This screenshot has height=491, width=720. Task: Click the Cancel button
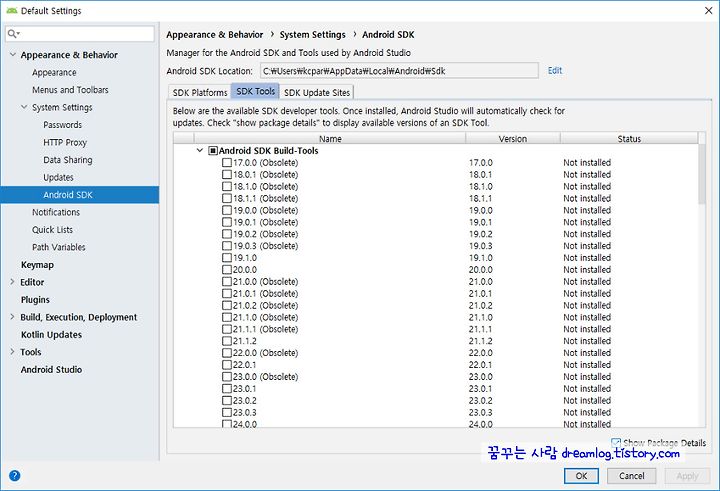[631, 476]
